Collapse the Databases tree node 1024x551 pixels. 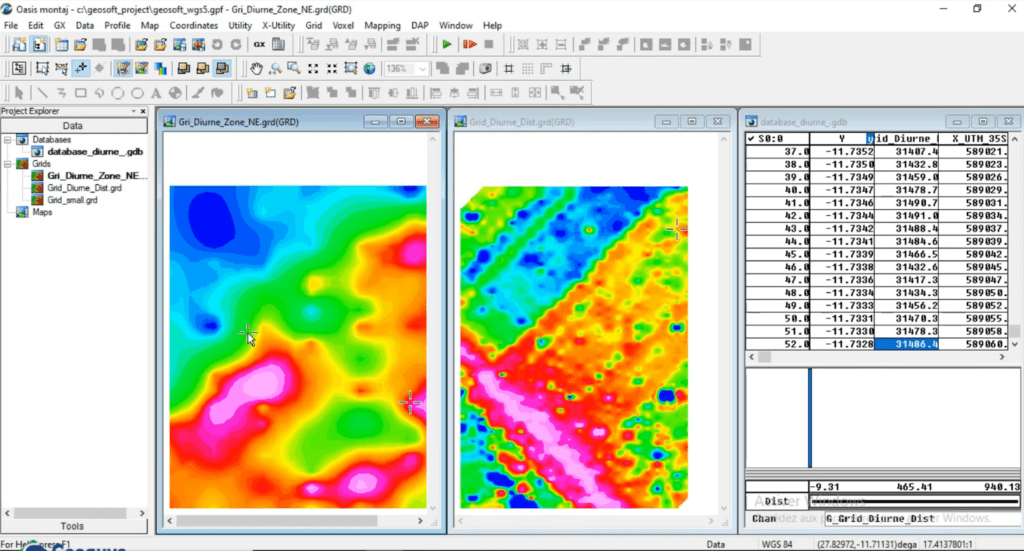8,140
